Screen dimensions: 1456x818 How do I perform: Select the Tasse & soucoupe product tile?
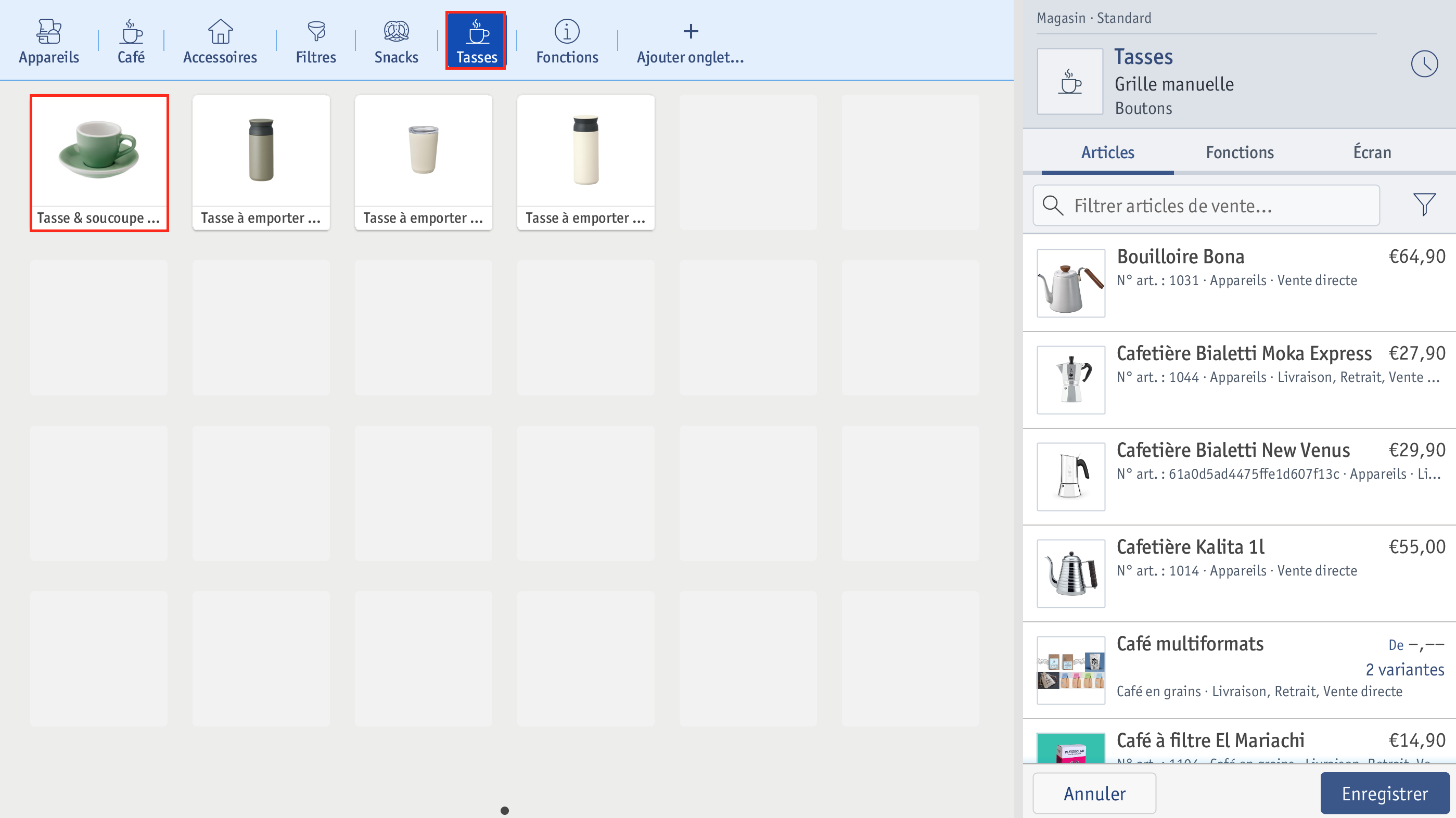99,163
